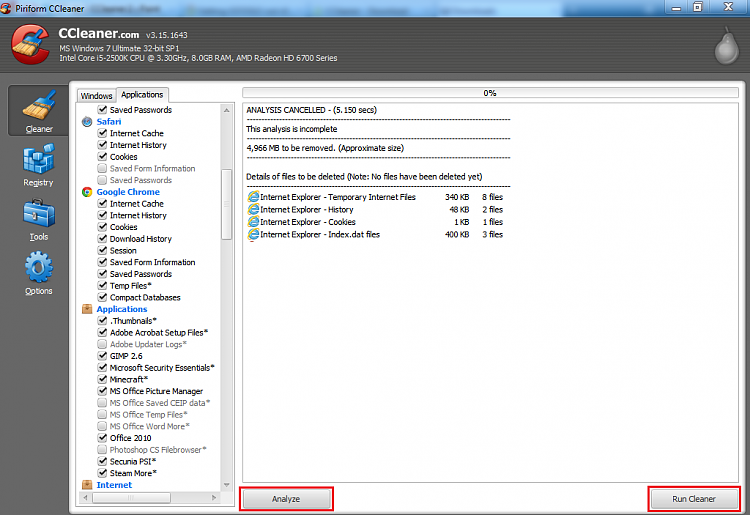Screen dimensions: 750x515
Task: Click the Piriform pear icon
Action: (727, 46)
